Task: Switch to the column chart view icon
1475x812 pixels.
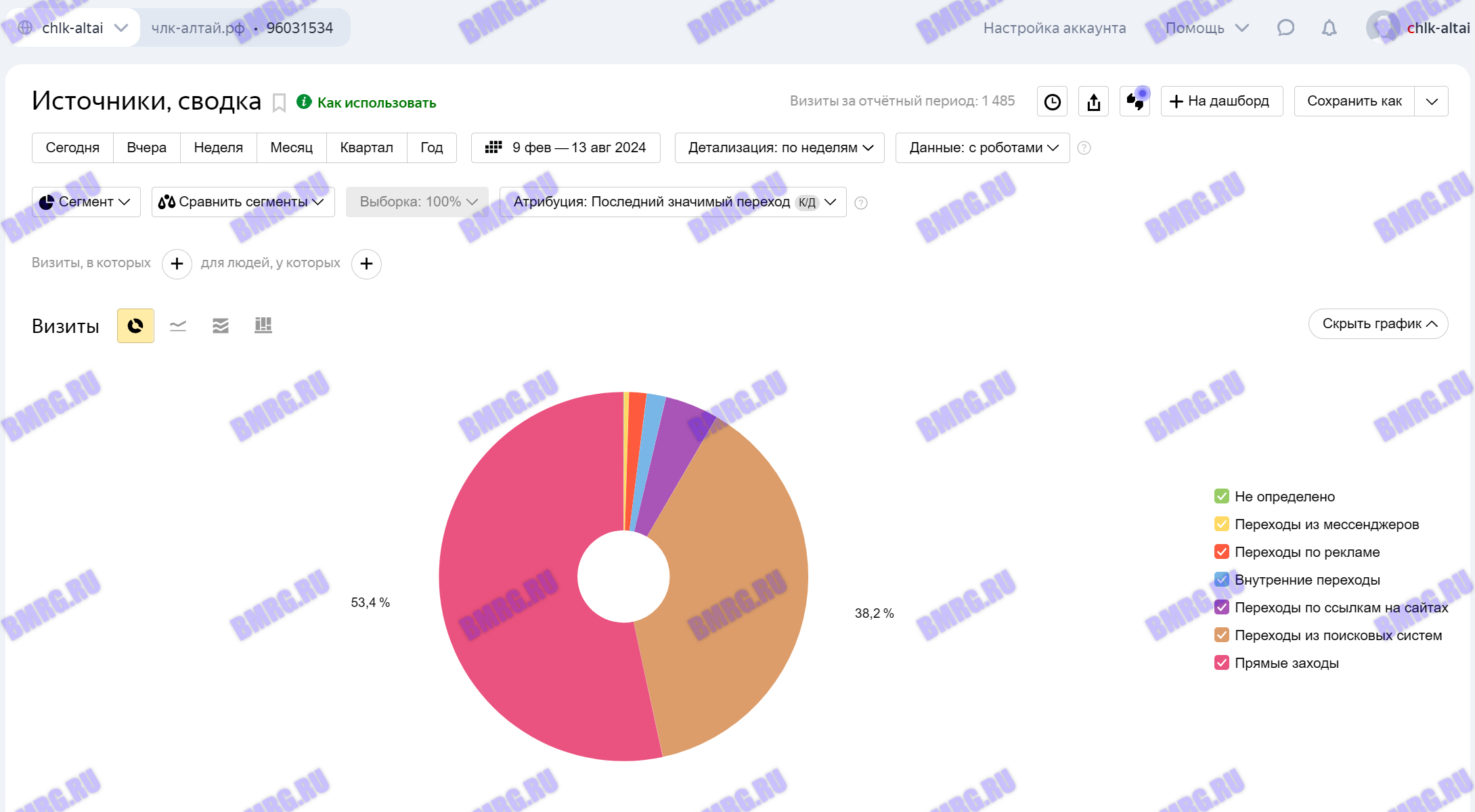Action: click(x=263, y=326)
